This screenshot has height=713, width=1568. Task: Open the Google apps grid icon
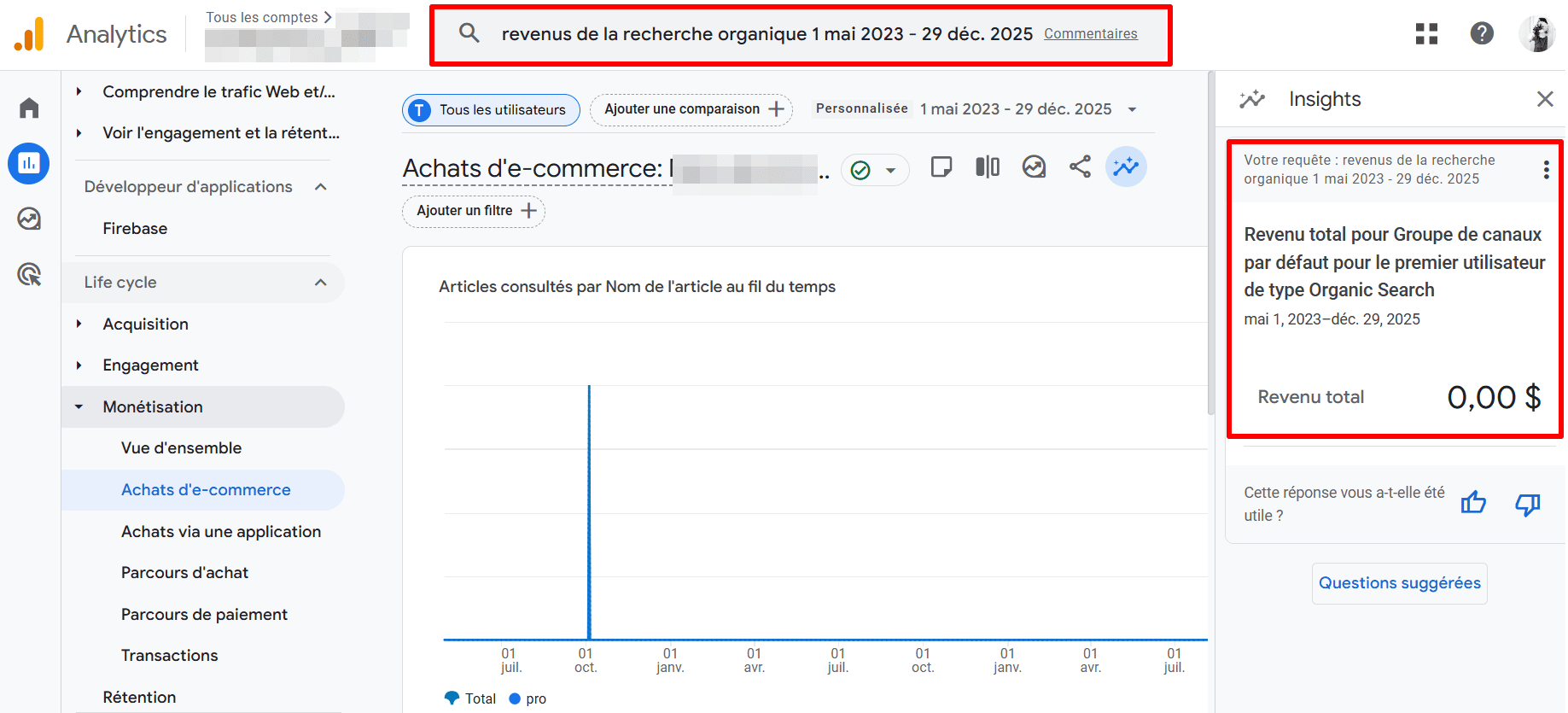pos(1426,33)
